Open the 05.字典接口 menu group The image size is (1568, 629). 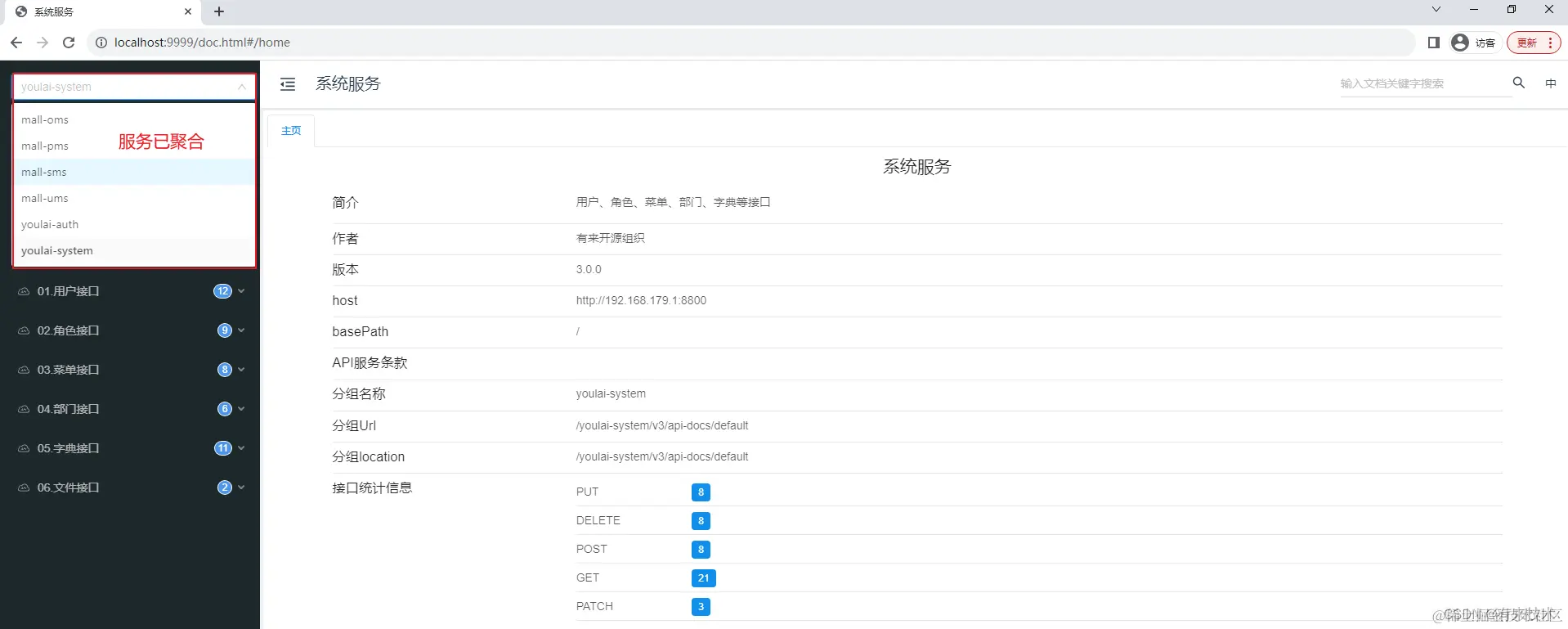point(130,448)
